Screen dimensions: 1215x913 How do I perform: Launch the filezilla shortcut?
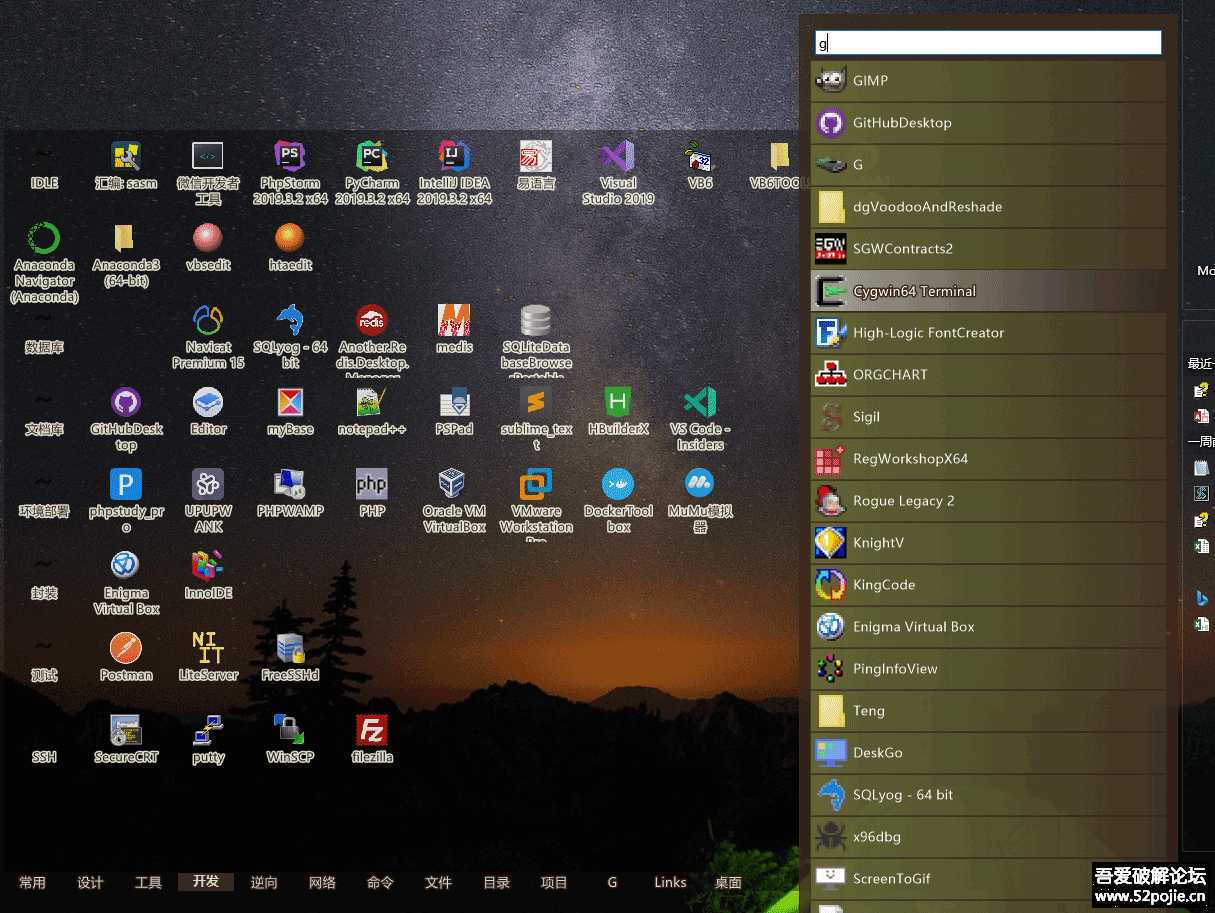[372, 732]
